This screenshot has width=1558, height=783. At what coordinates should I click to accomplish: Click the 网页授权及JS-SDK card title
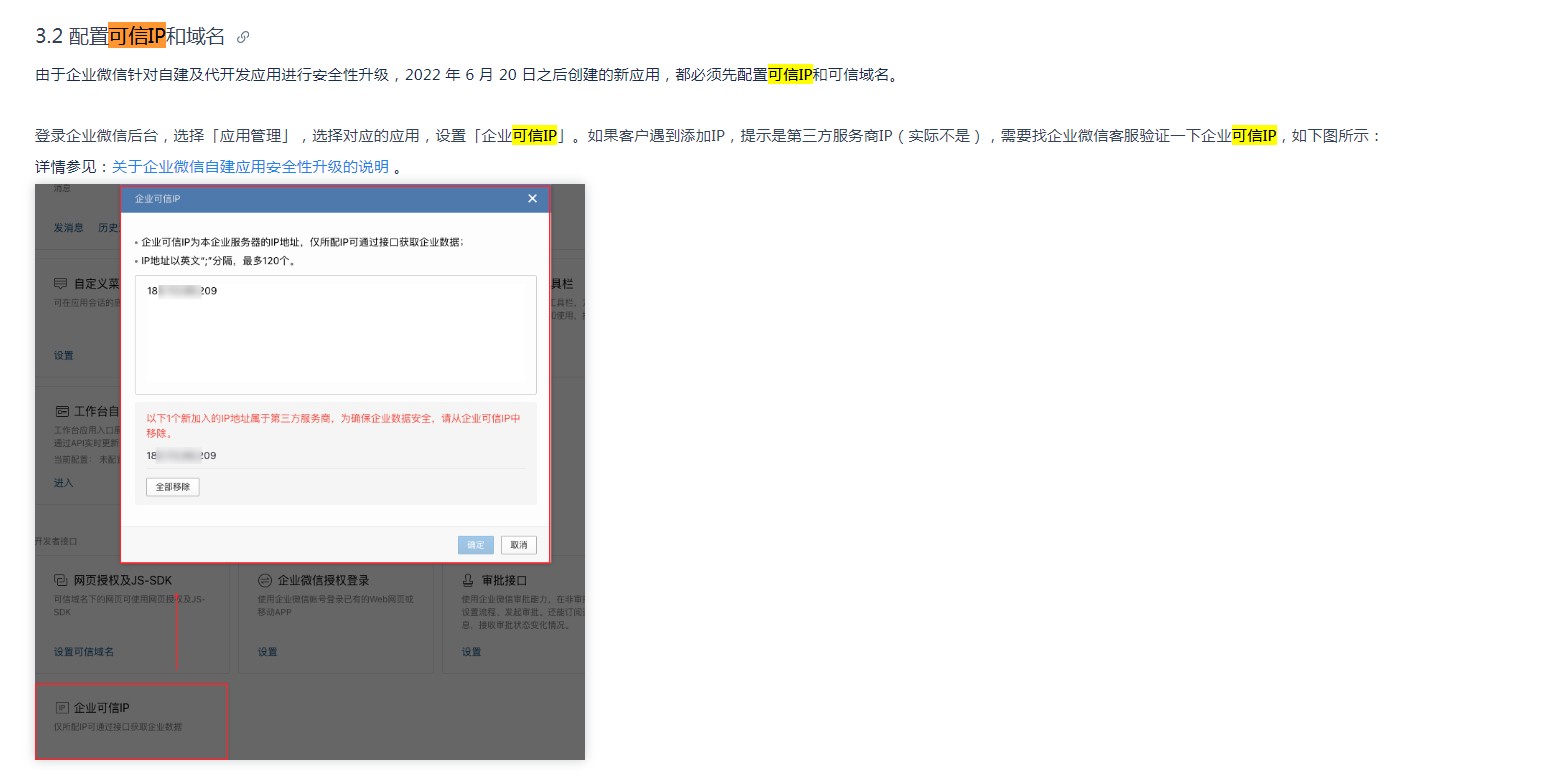point(123,580)
